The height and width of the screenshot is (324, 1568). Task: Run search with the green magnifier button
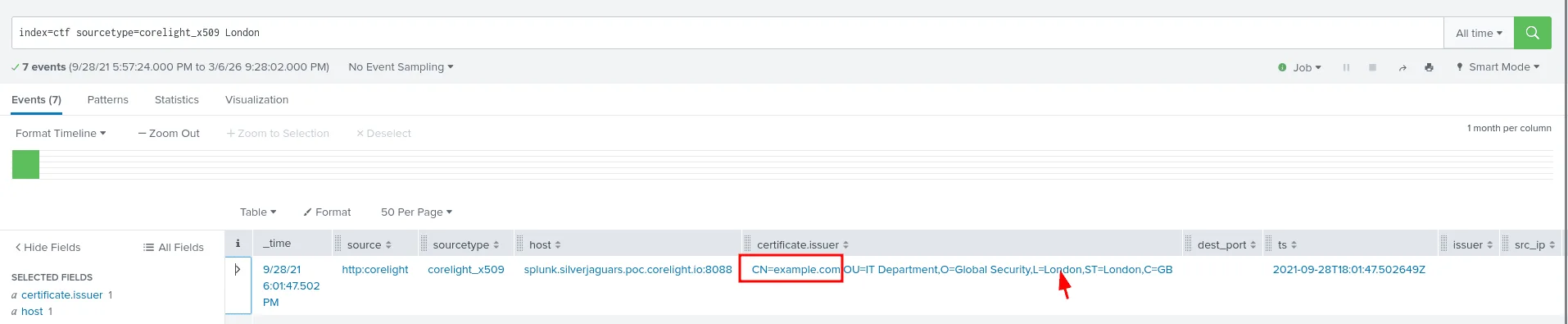pyautogui.click(x=1532, y=33)
